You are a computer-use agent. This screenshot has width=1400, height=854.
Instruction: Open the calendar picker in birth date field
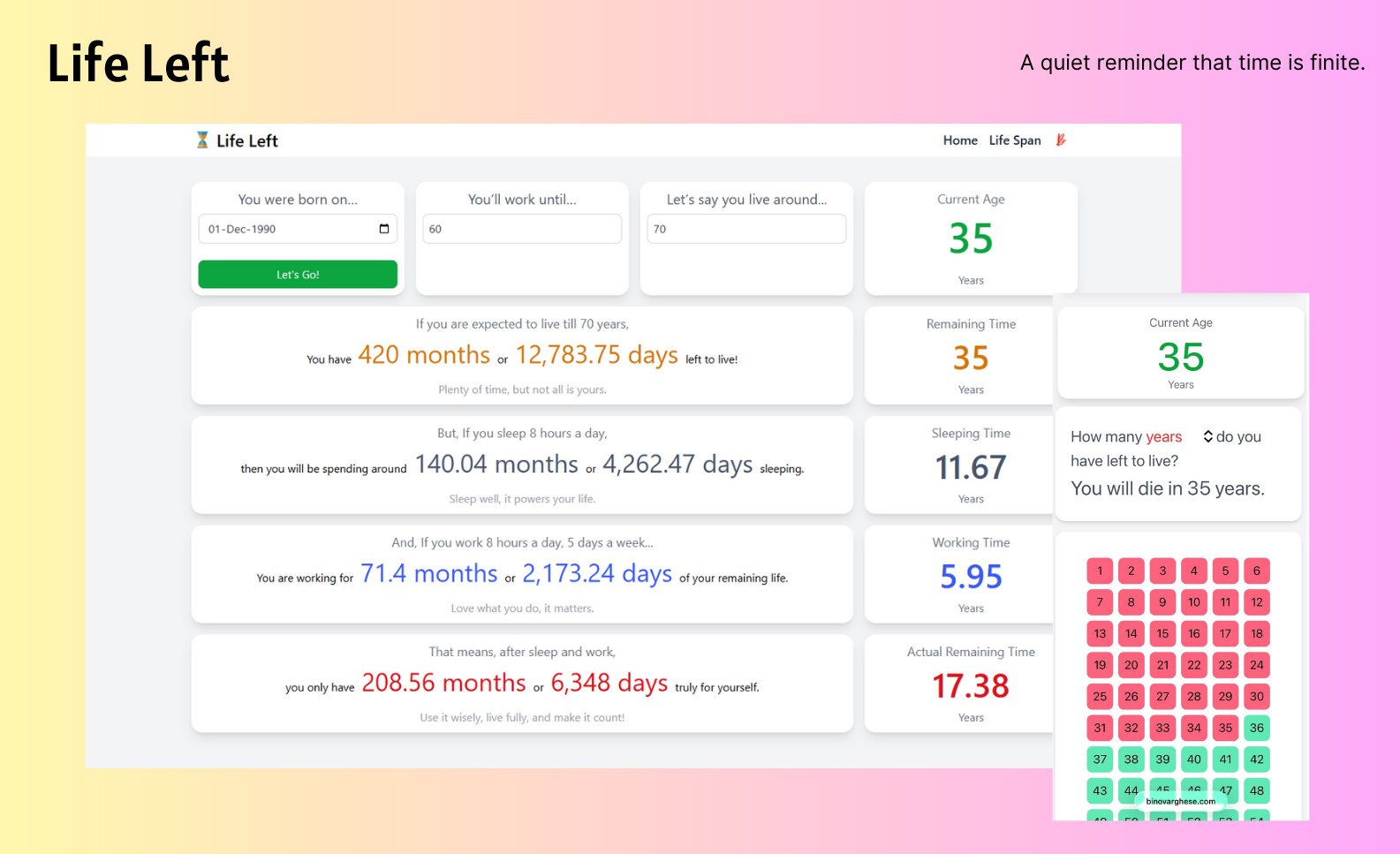coord(384,229)
